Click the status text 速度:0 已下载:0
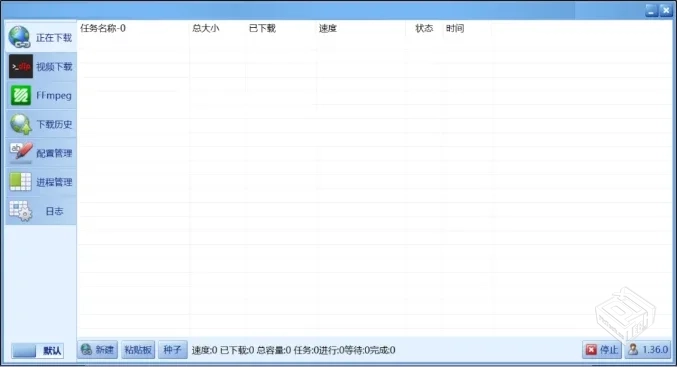Viewport: 677px width, 367px height. (x=223, y=350)
